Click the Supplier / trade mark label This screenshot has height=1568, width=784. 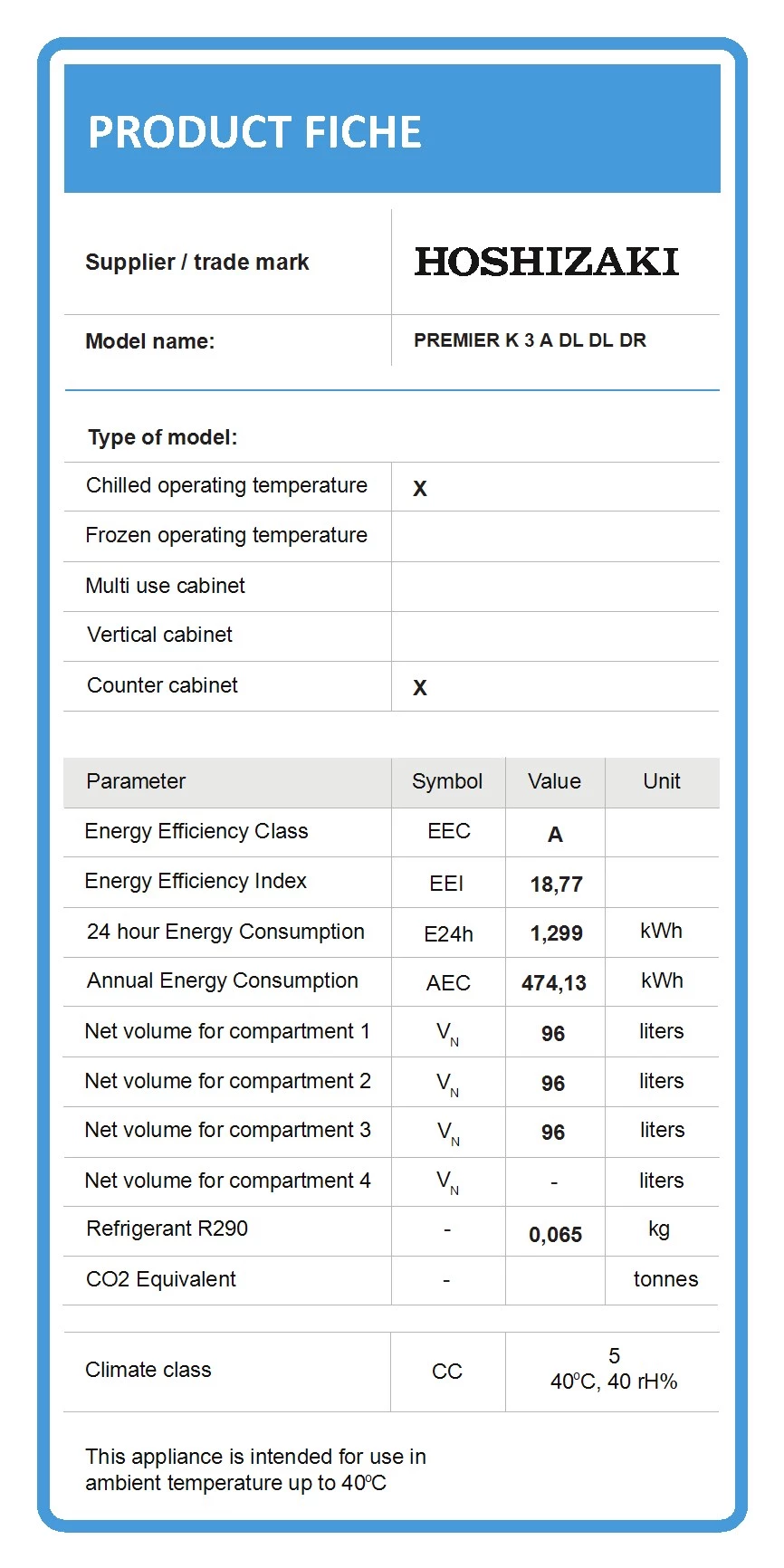197,263
